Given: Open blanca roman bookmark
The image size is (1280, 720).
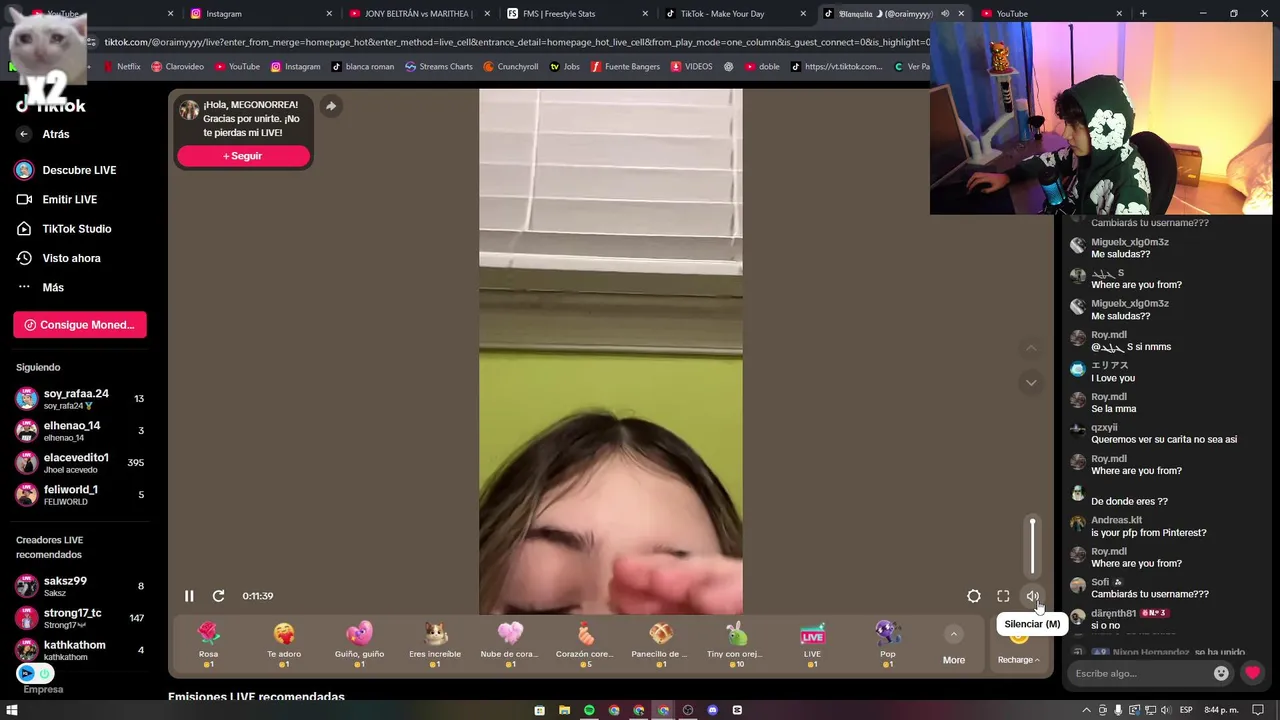Looking at the screenshot, I should pos(362,67).
